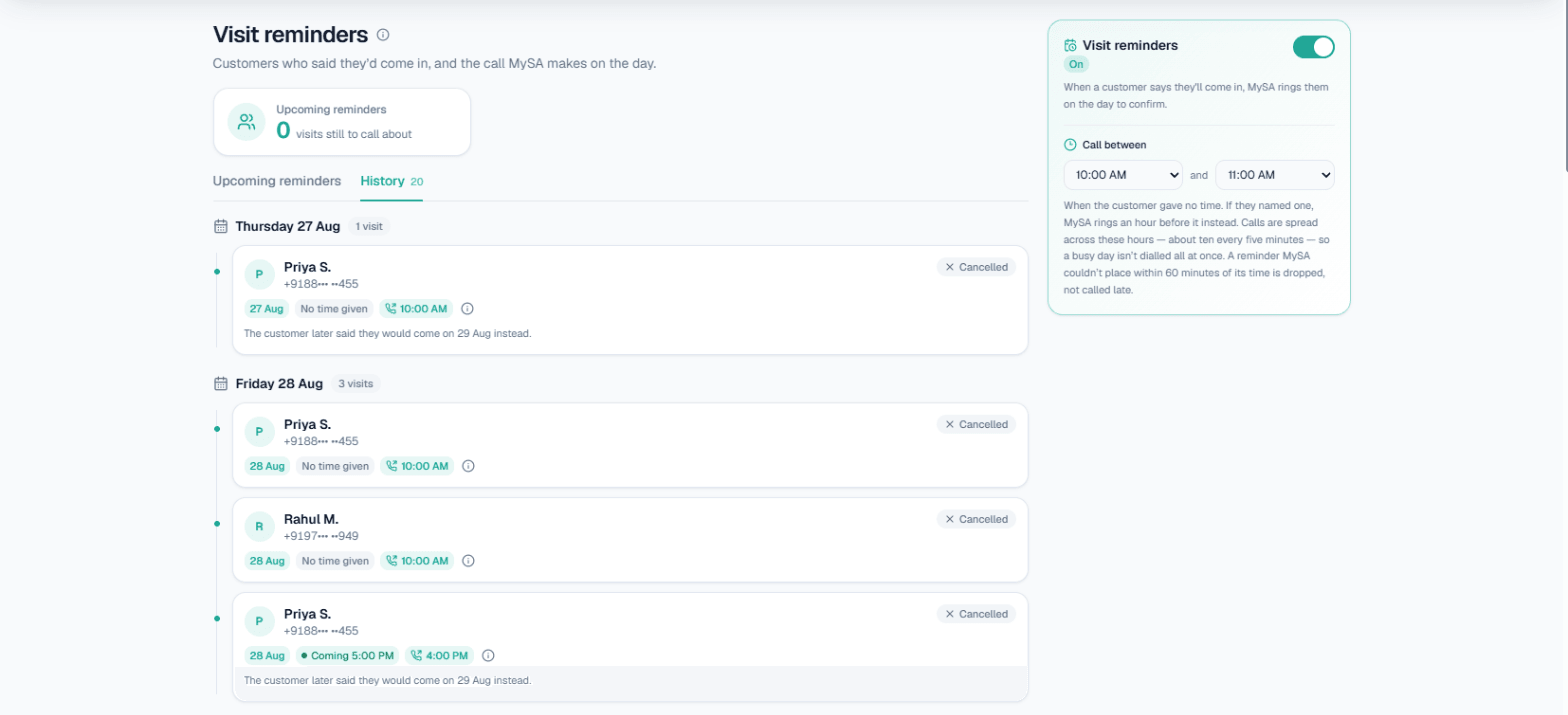Switch to the Upcoming reminders tab
The image size is (1568, 715).
pyautogui.click(x=277, y=181)
